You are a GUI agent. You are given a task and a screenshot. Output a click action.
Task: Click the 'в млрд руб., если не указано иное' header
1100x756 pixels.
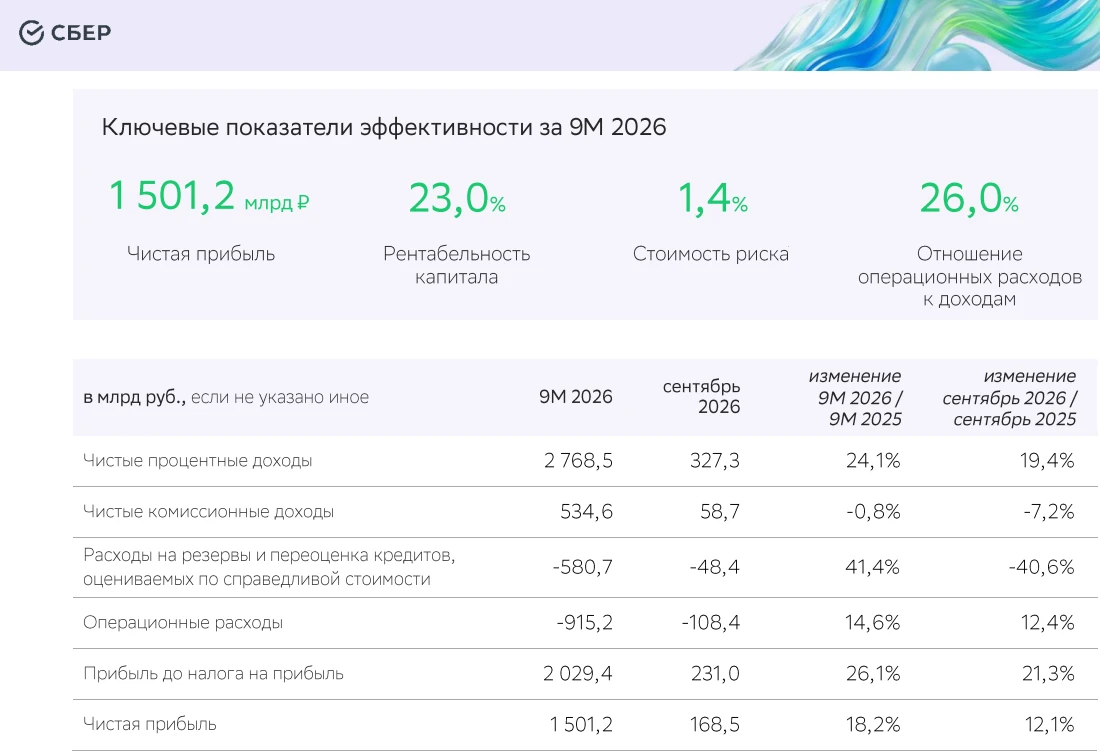point(226,397)
